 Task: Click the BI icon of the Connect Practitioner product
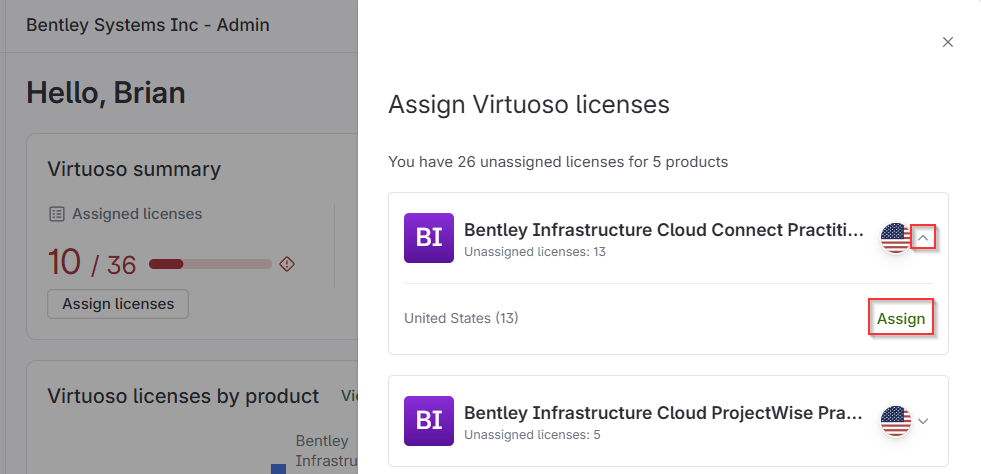[429, 238]
